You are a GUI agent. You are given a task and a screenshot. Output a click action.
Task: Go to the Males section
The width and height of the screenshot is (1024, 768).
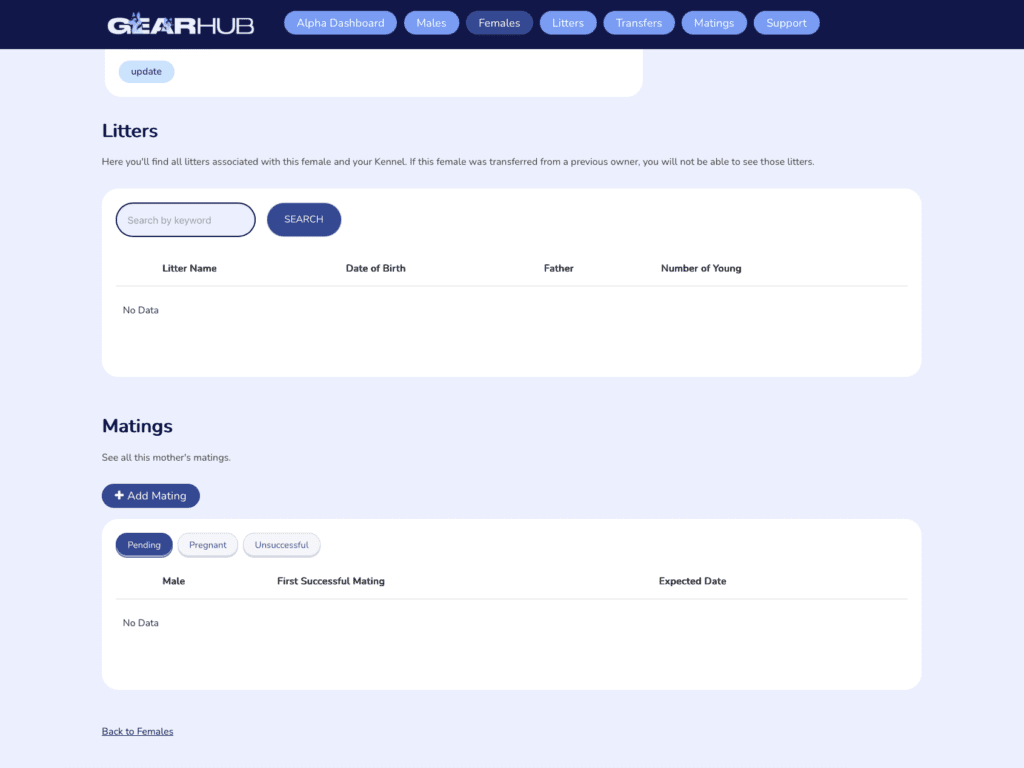431,23
